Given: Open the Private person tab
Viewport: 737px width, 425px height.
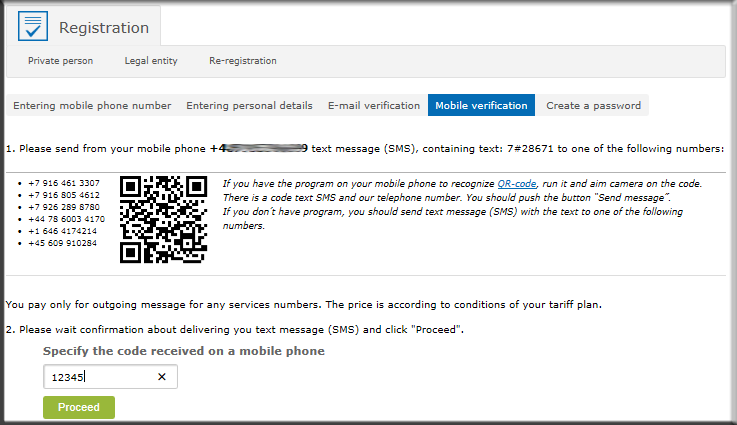Looking at the screenshot, I should [x=61, y=61].
